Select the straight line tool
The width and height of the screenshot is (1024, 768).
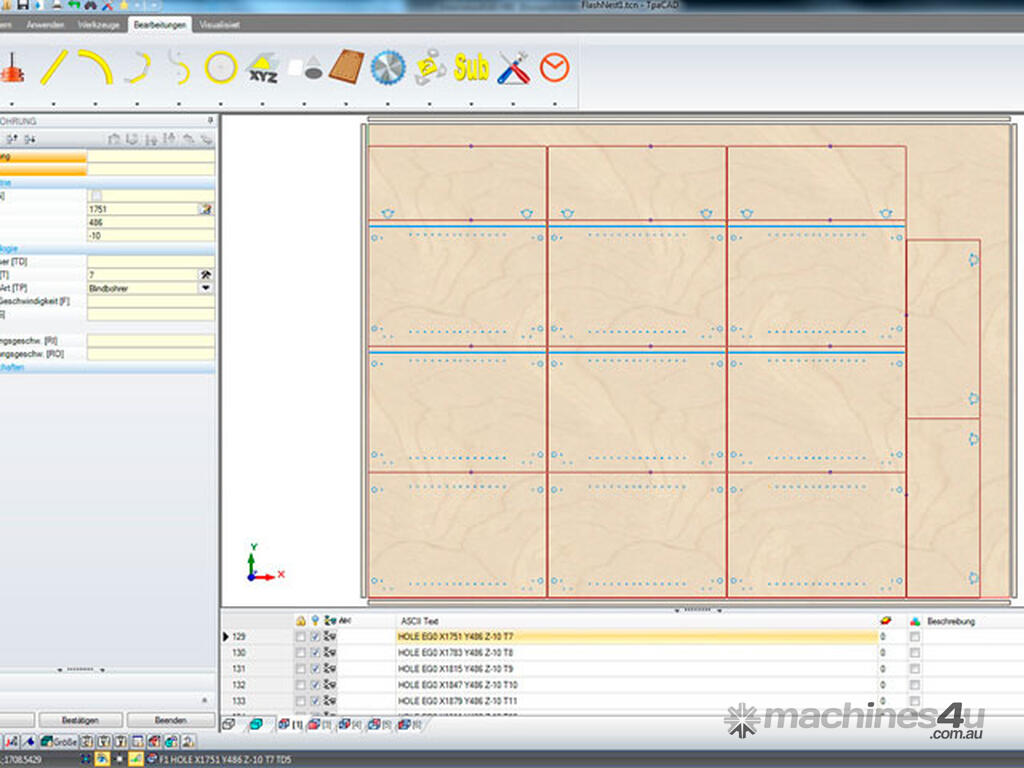pos(53,67)
